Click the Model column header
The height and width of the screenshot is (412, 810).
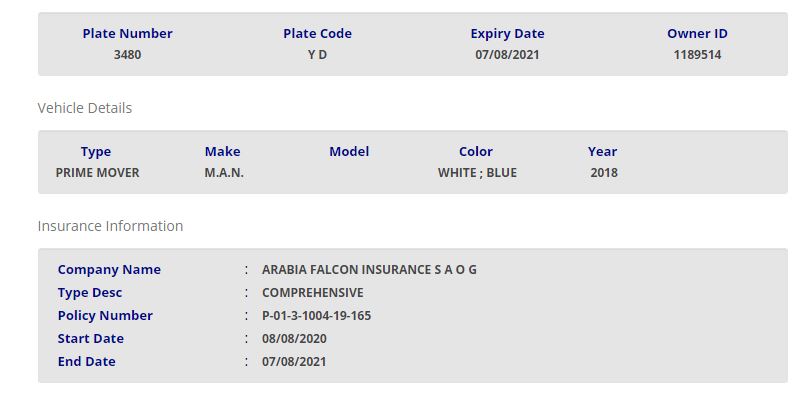[349, 152]
